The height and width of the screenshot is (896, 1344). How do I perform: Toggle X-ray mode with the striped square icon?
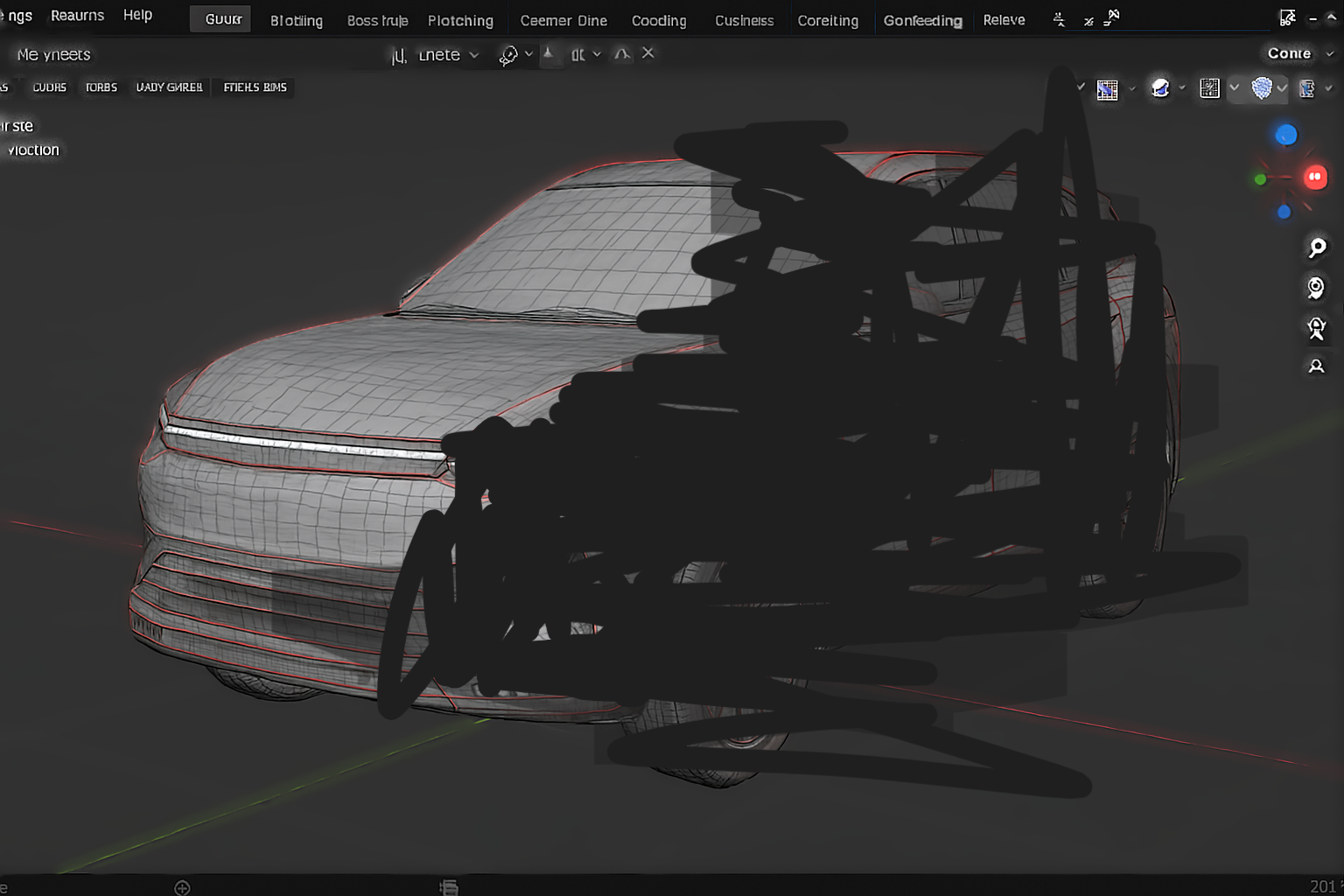tap(1210, 87)
